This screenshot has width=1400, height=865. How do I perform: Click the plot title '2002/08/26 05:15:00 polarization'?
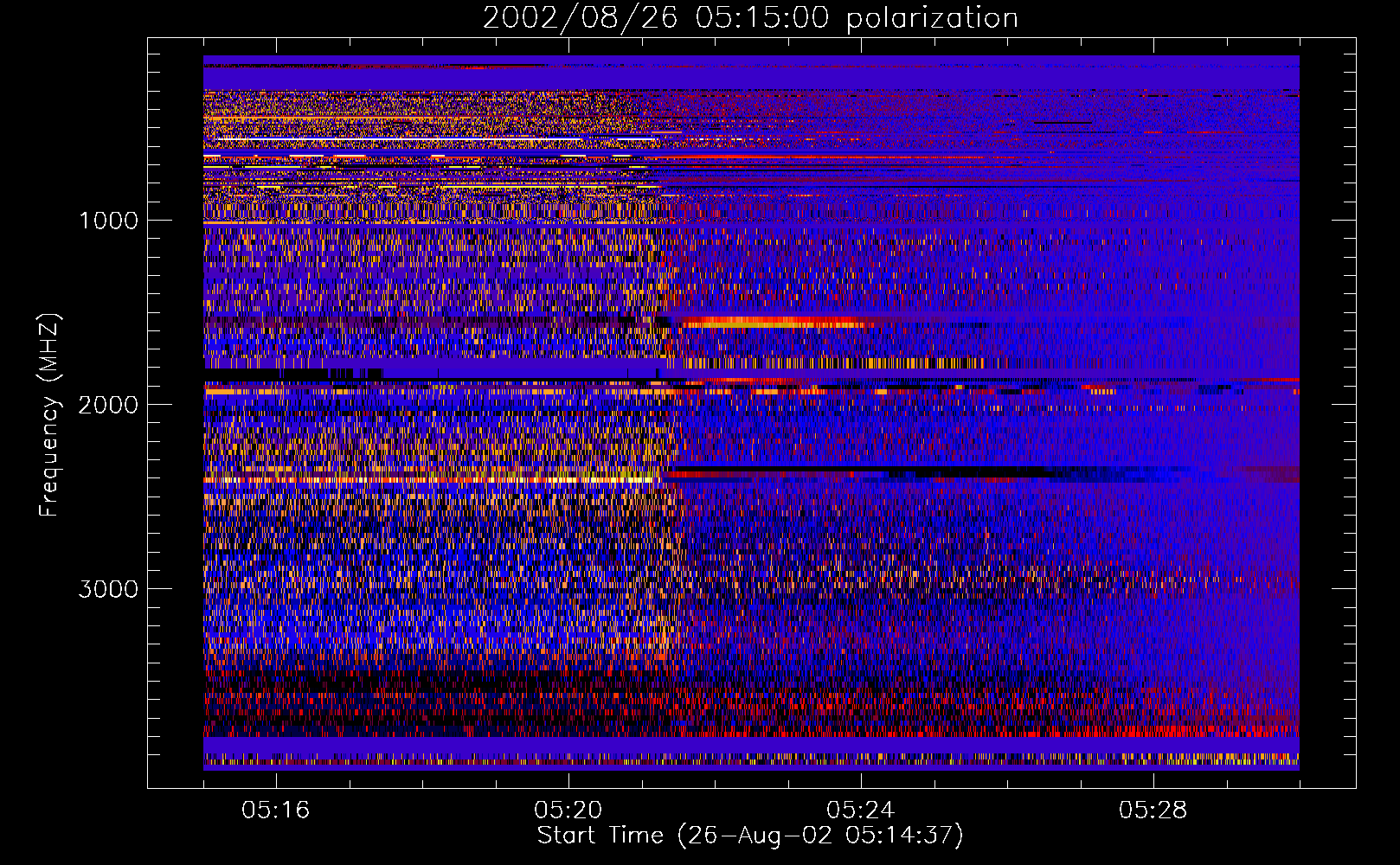(750, 18)
